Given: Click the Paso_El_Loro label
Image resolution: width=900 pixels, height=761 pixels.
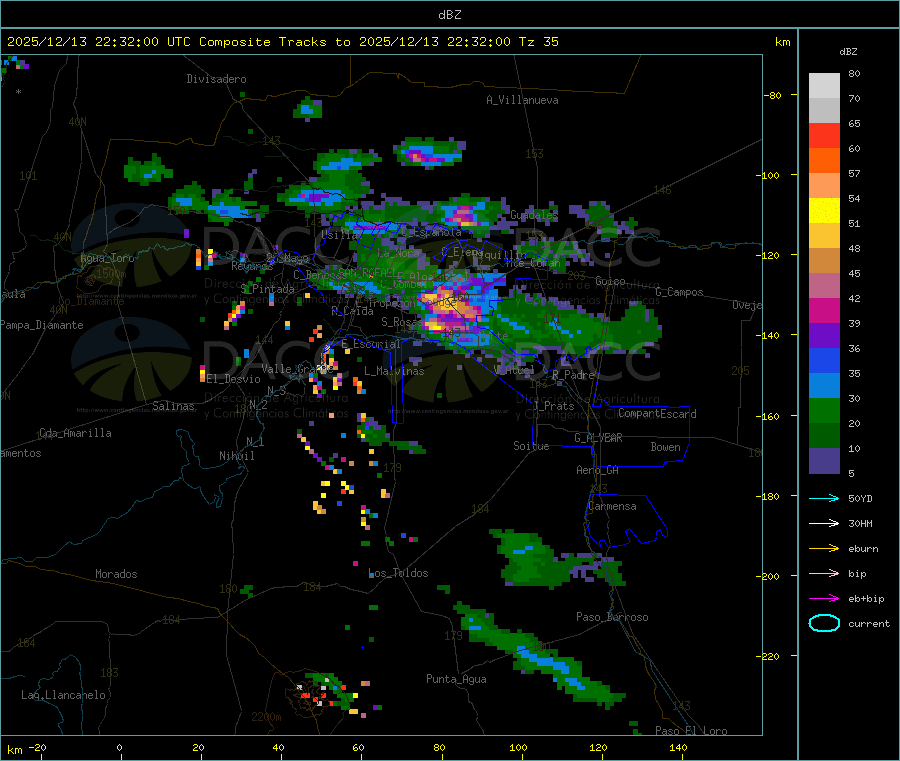Looking at the screenshot, I should point(691,731).
